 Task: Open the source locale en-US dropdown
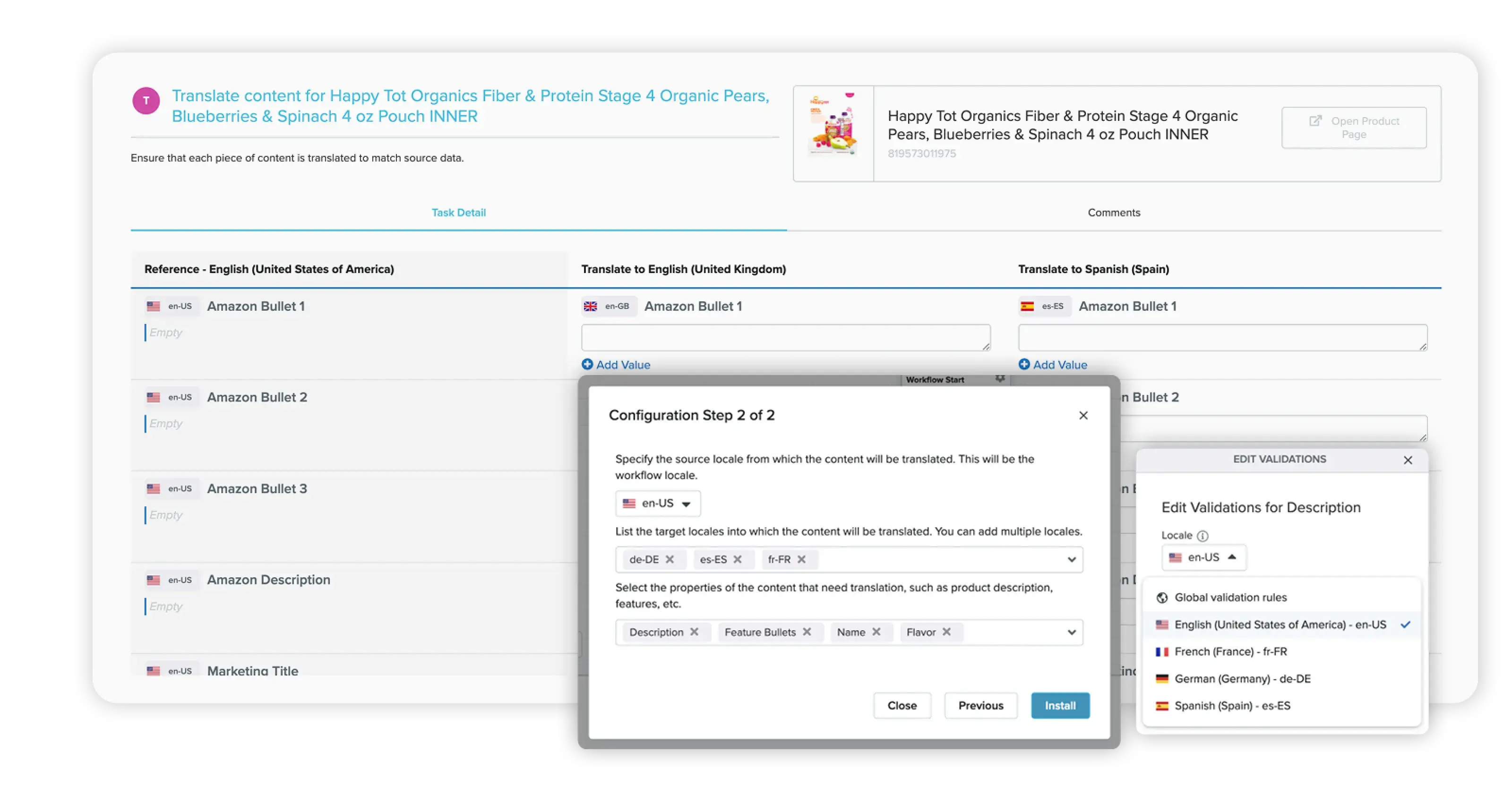pos(658,504)
